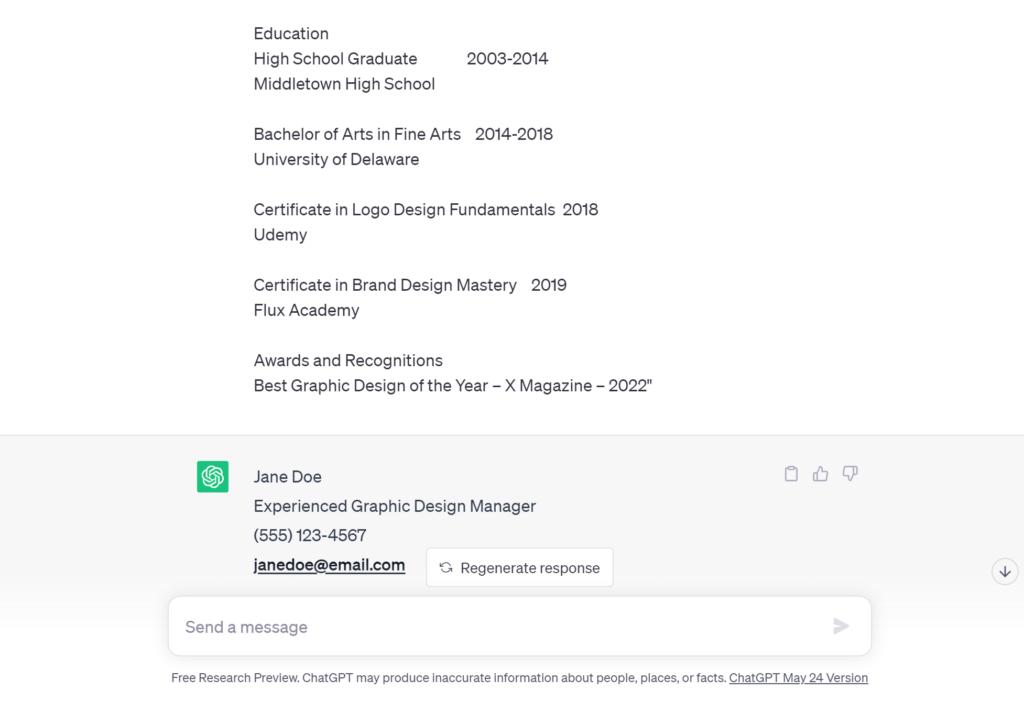Click the 'Awards and Recognitions' heading
1024x702 pixels.
tap(348, 360)
